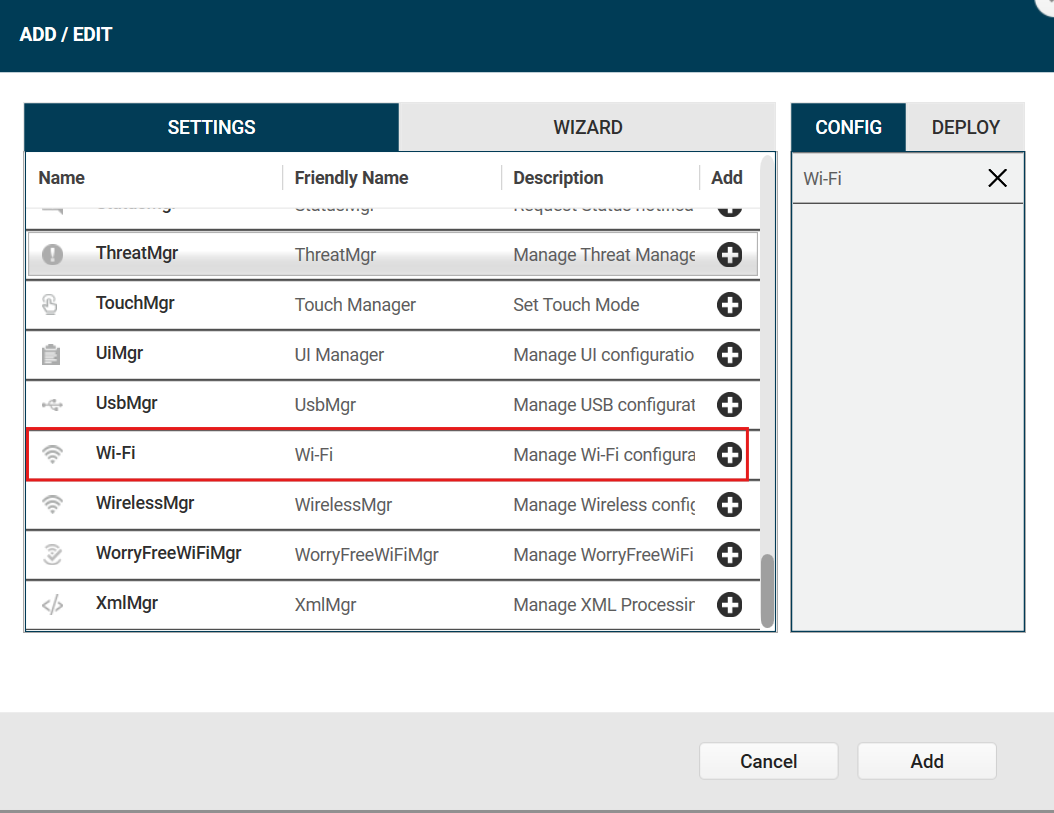Select the TouchMgr touch gesture icon
The width and height of the screenshot is (1054, 813).
(50, 304)
